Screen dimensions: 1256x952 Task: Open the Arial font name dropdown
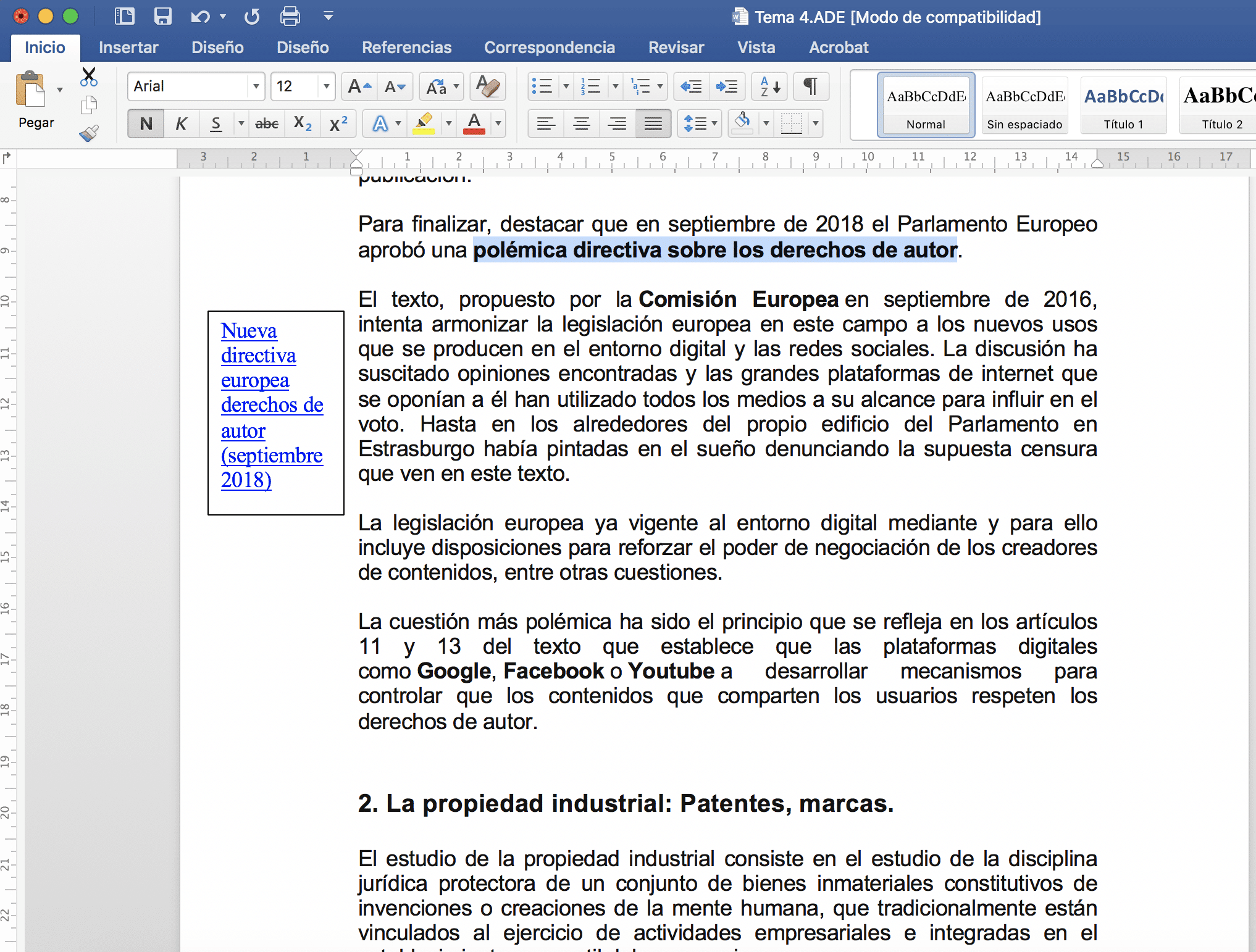pyautogui.click(x=256, y=86)
